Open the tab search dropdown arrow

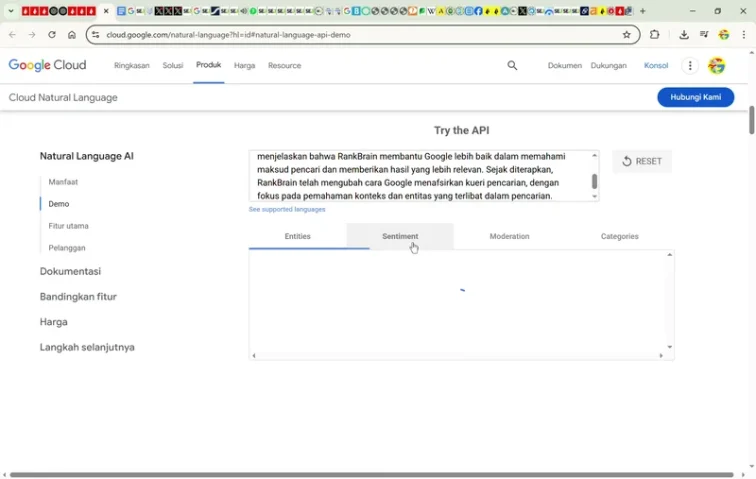pyautogui.click(x=11, y=11)
